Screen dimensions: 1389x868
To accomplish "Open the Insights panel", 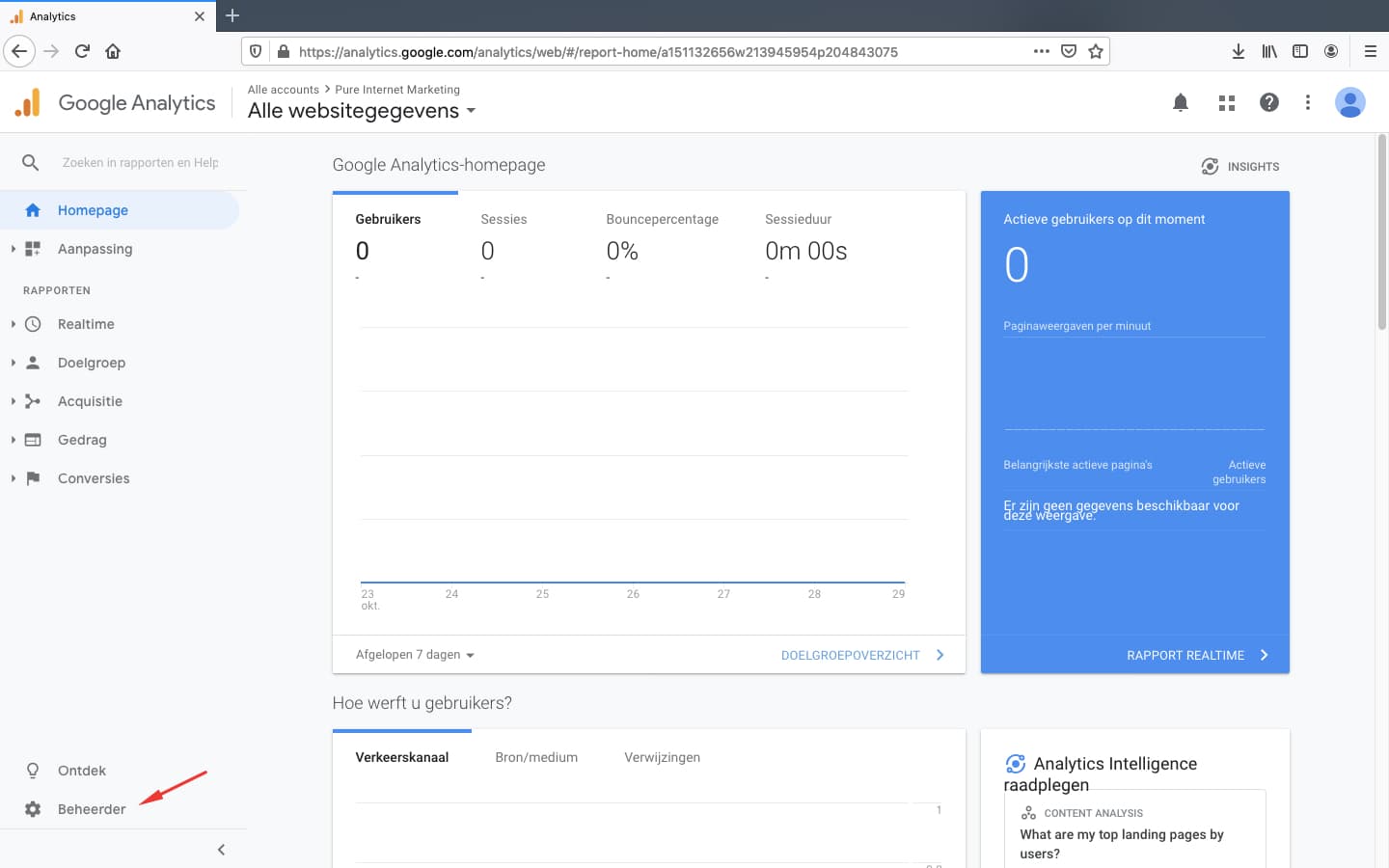I will 1240,167.
